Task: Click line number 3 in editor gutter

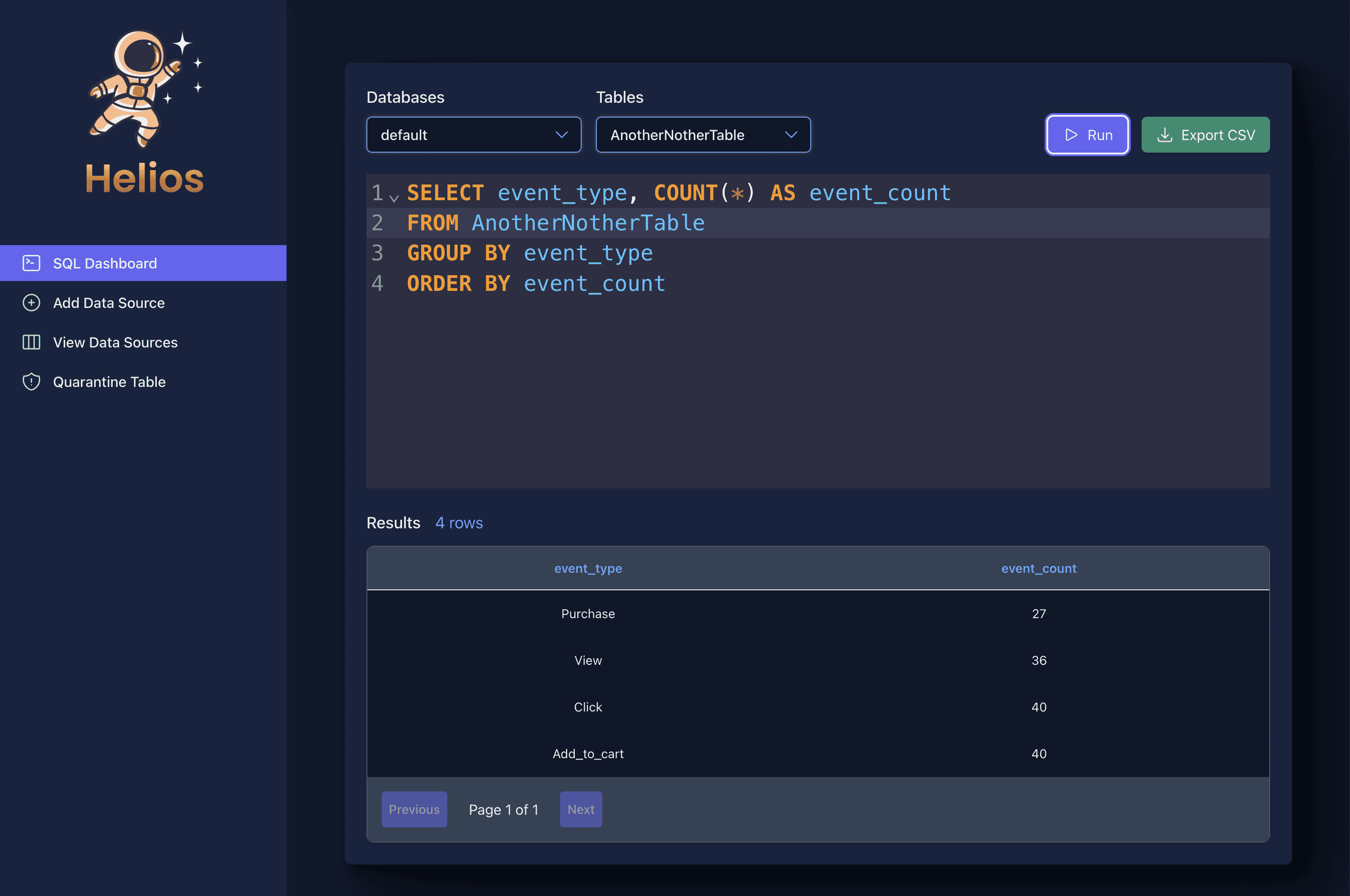Action: pos(377,253)
